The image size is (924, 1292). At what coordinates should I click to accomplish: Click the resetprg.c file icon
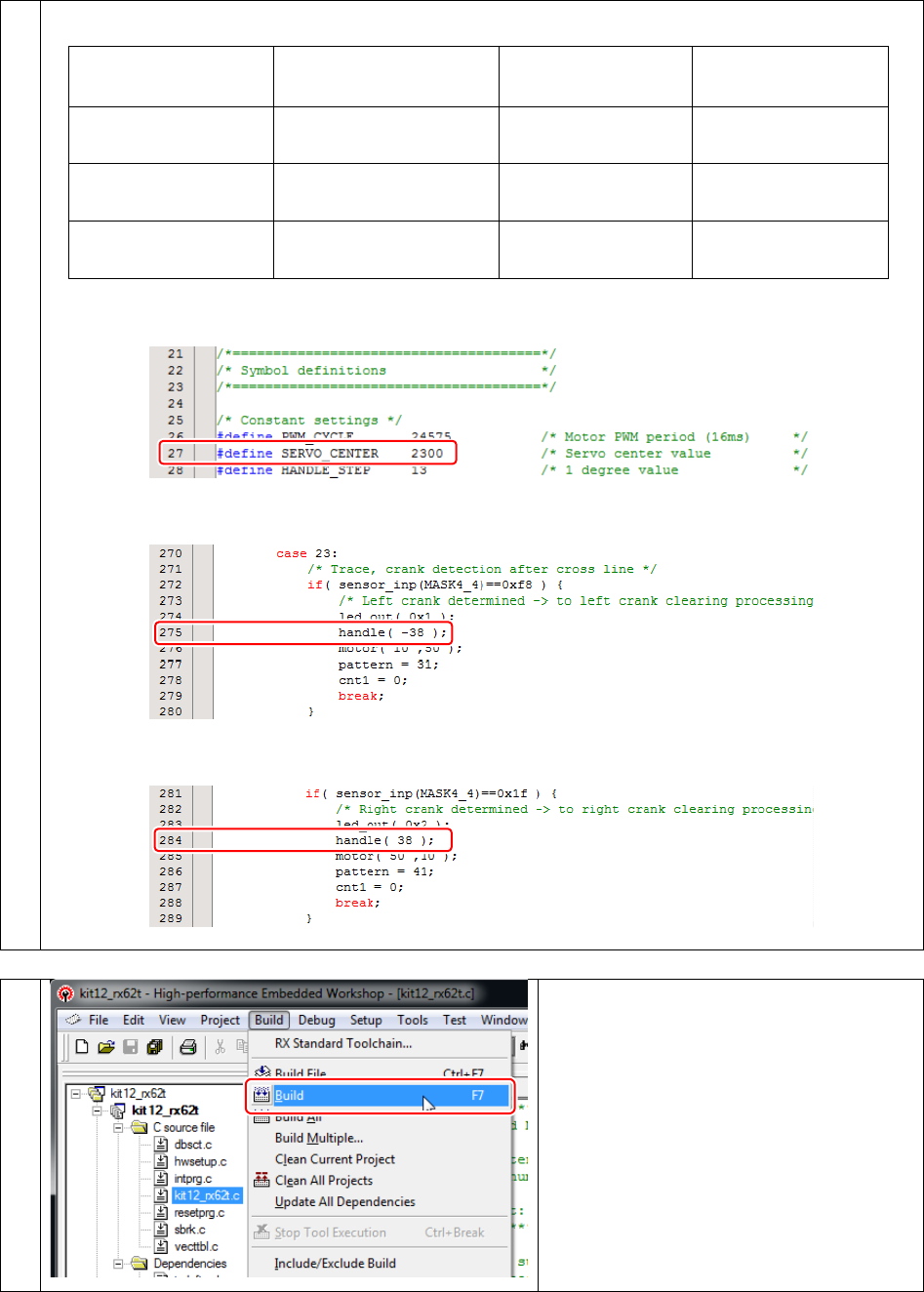point(162,1213)
